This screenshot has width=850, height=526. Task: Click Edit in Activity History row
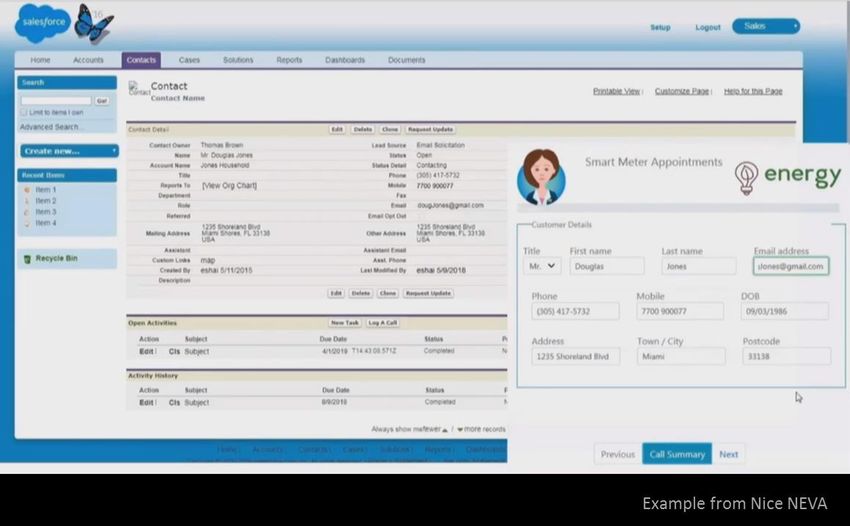[146, 403]
